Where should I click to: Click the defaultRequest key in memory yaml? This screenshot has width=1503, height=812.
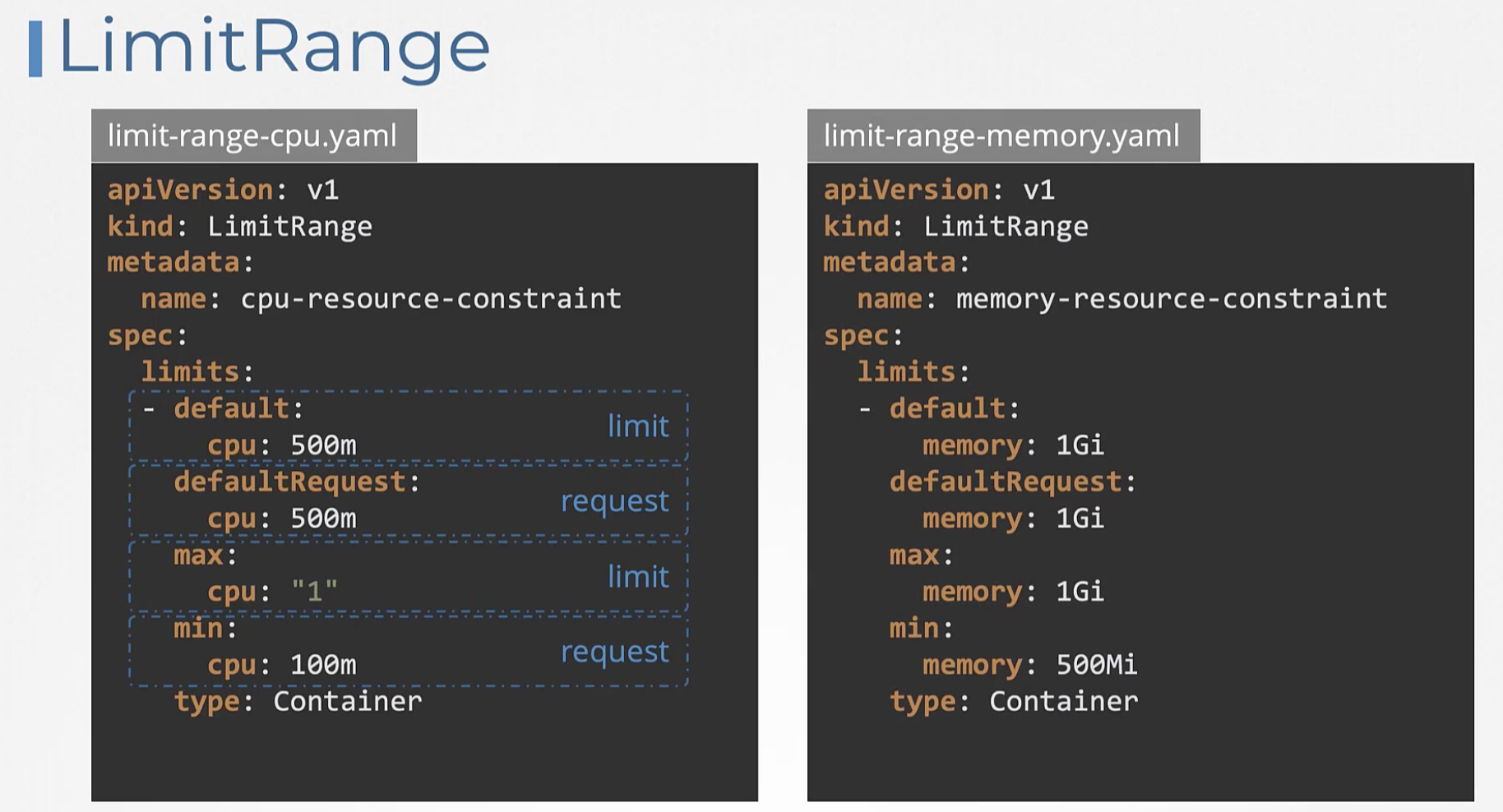pos(1006,482)
